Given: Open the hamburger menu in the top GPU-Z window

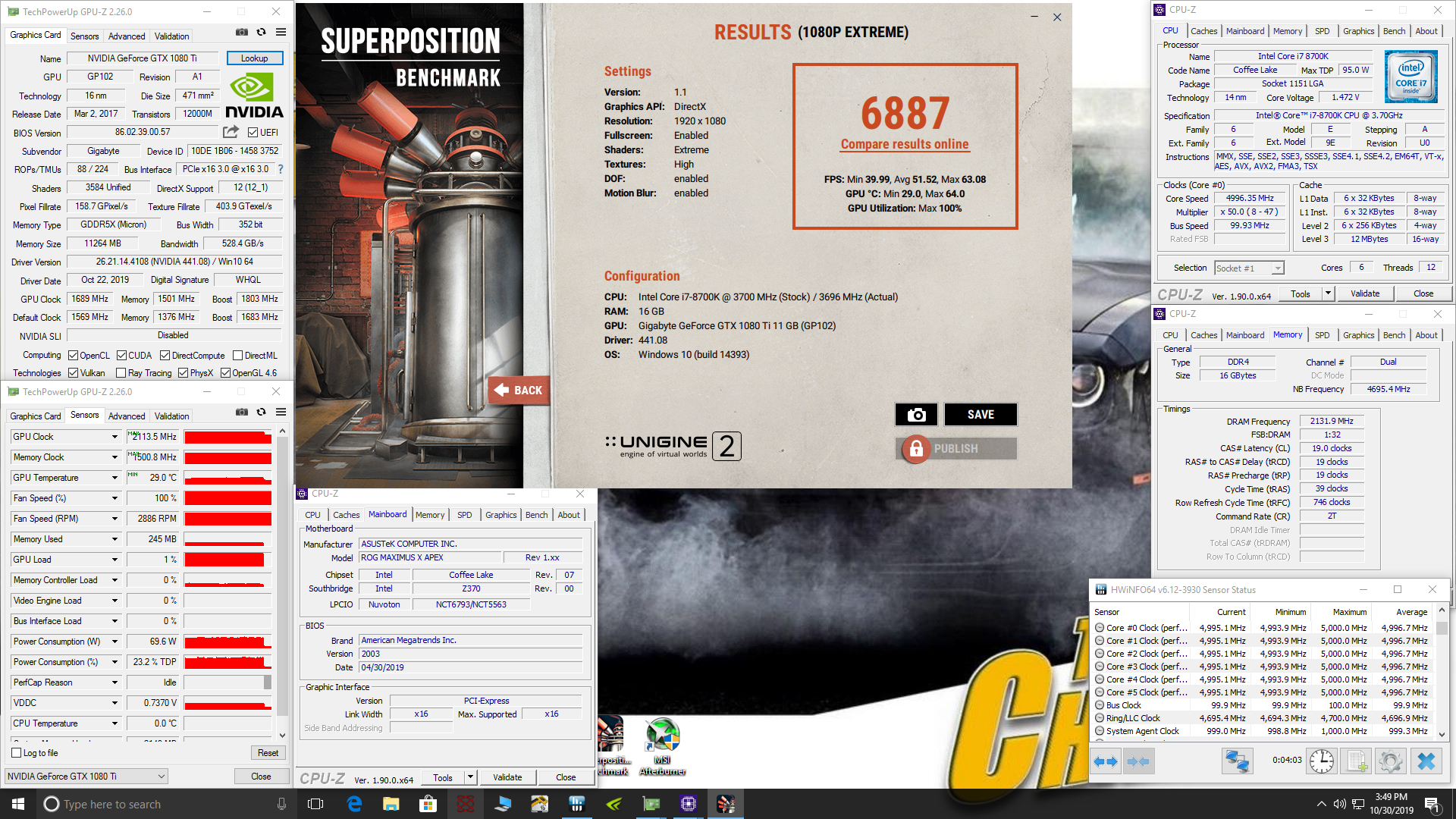Looking at the screenshot, I should coord(281,33).
